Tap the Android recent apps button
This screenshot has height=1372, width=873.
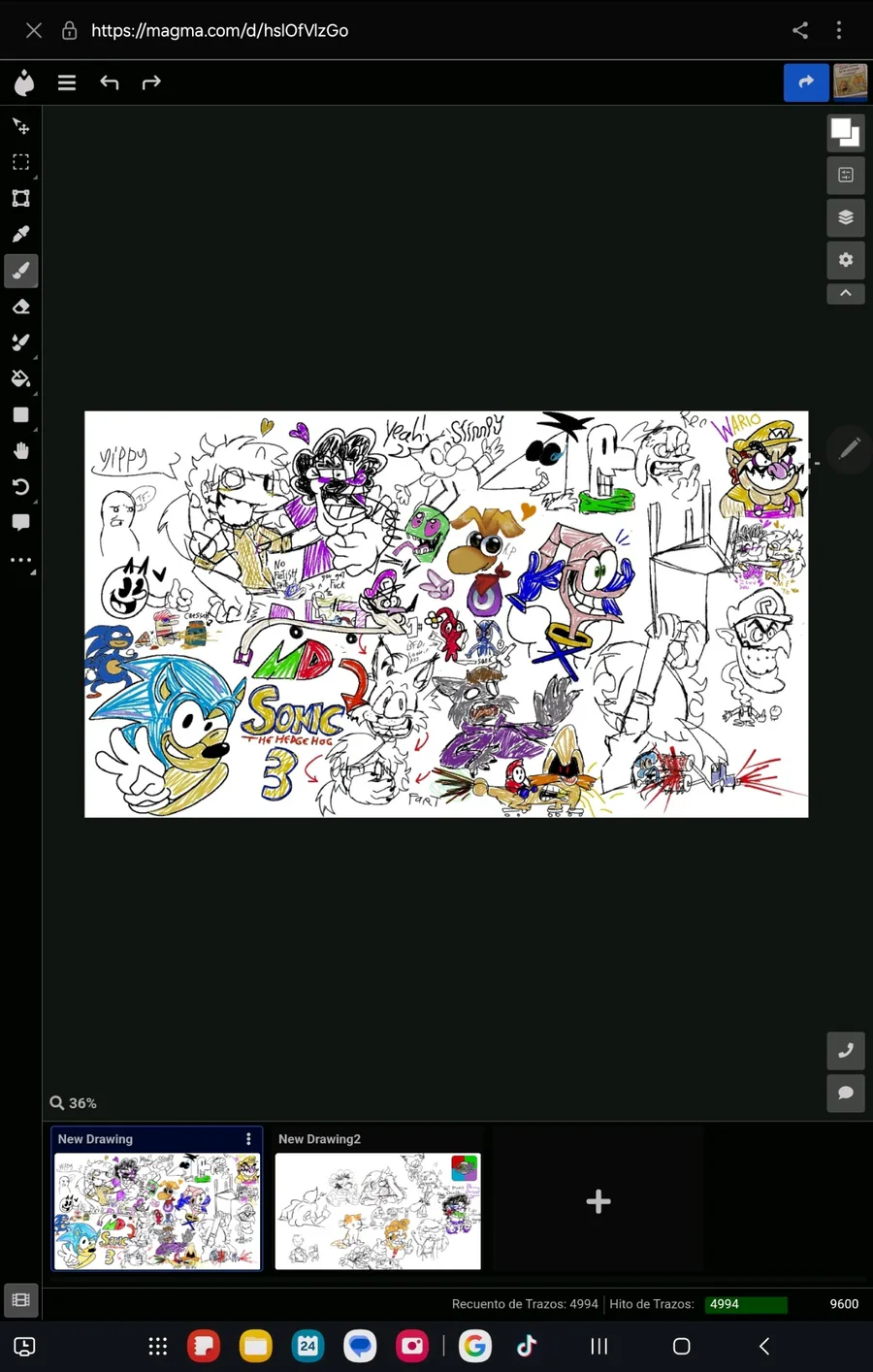pyautogui.click(x=599, y=1346)
